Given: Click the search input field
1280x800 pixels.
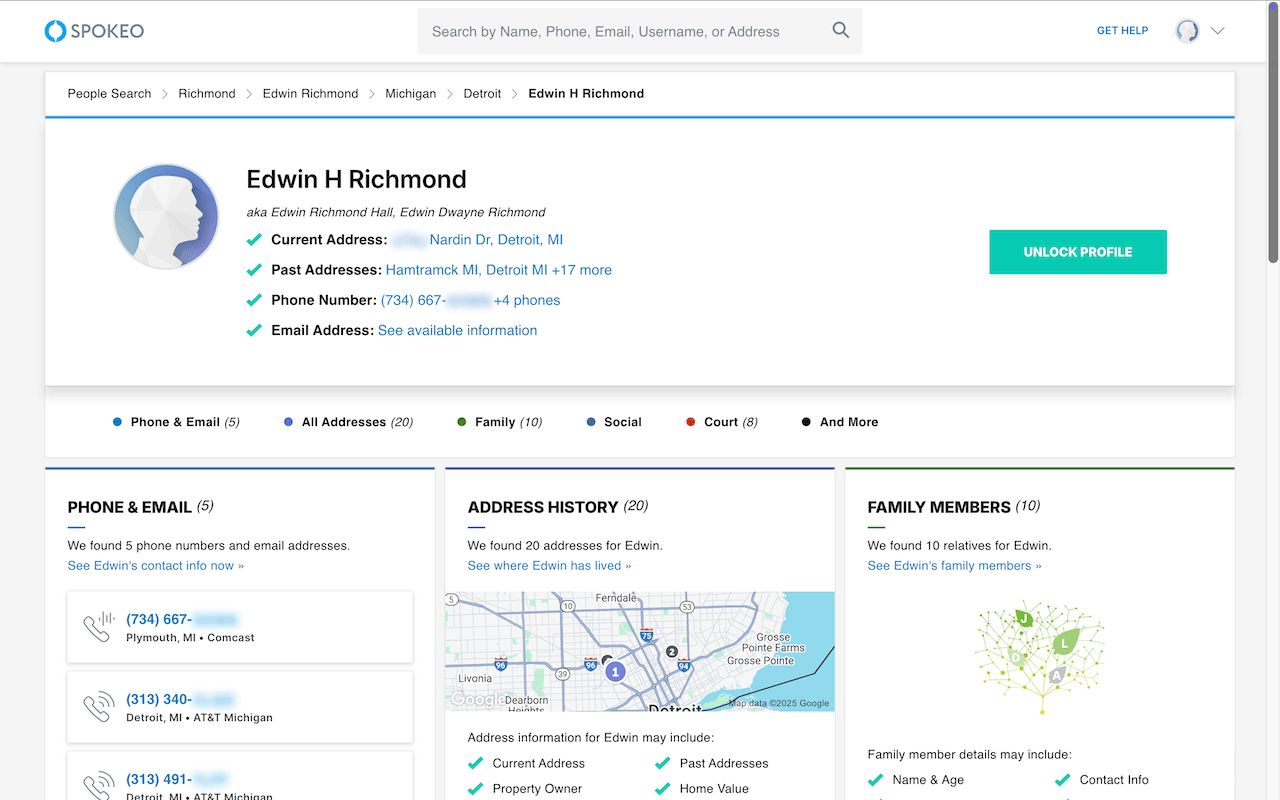Looking at the screenshot, I should coord(620,31).
